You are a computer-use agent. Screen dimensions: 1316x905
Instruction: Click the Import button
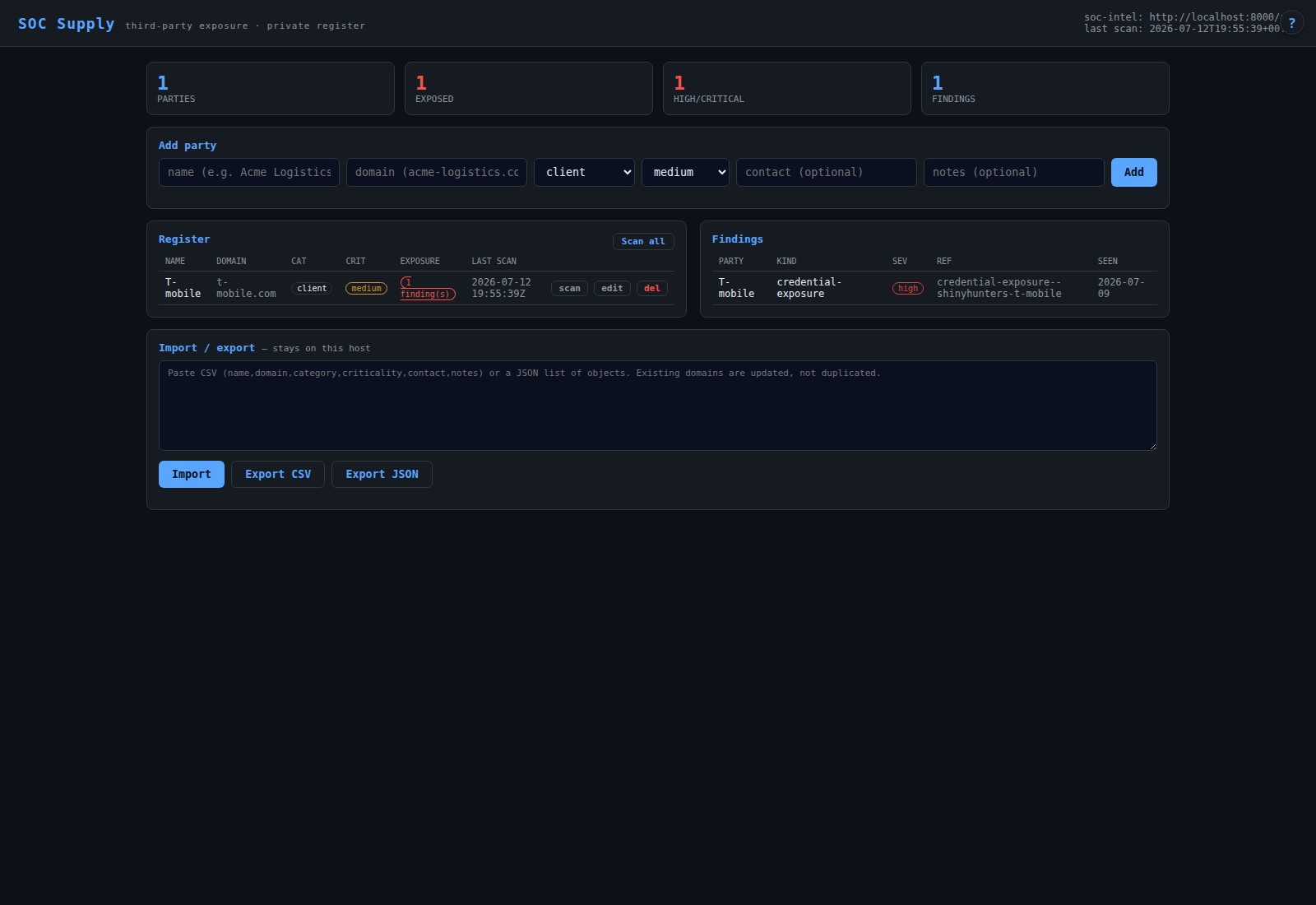coord(192,474)
